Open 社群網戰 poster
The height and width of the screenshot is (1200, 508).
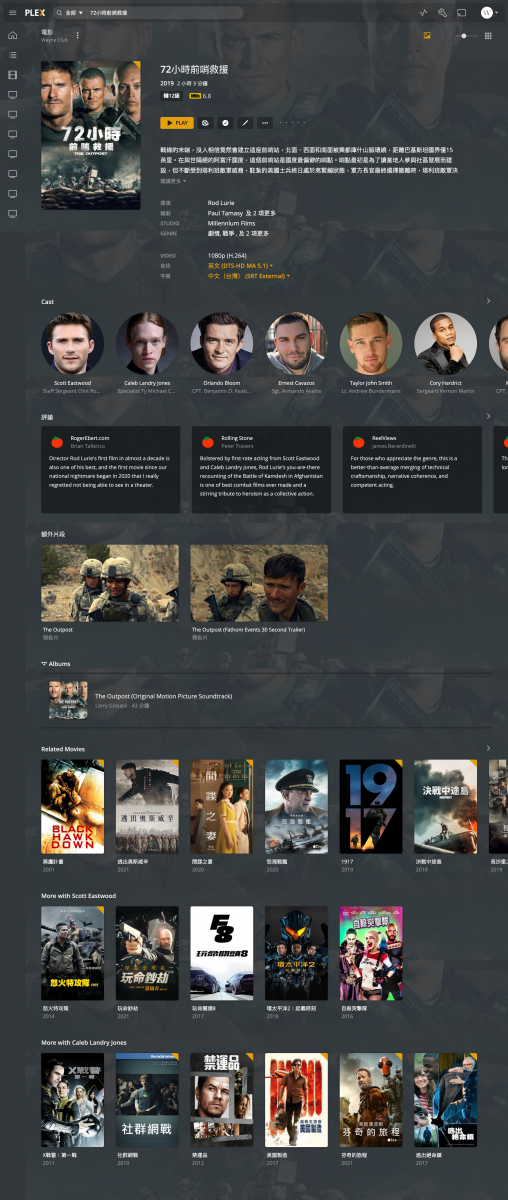click(147, 1100)
